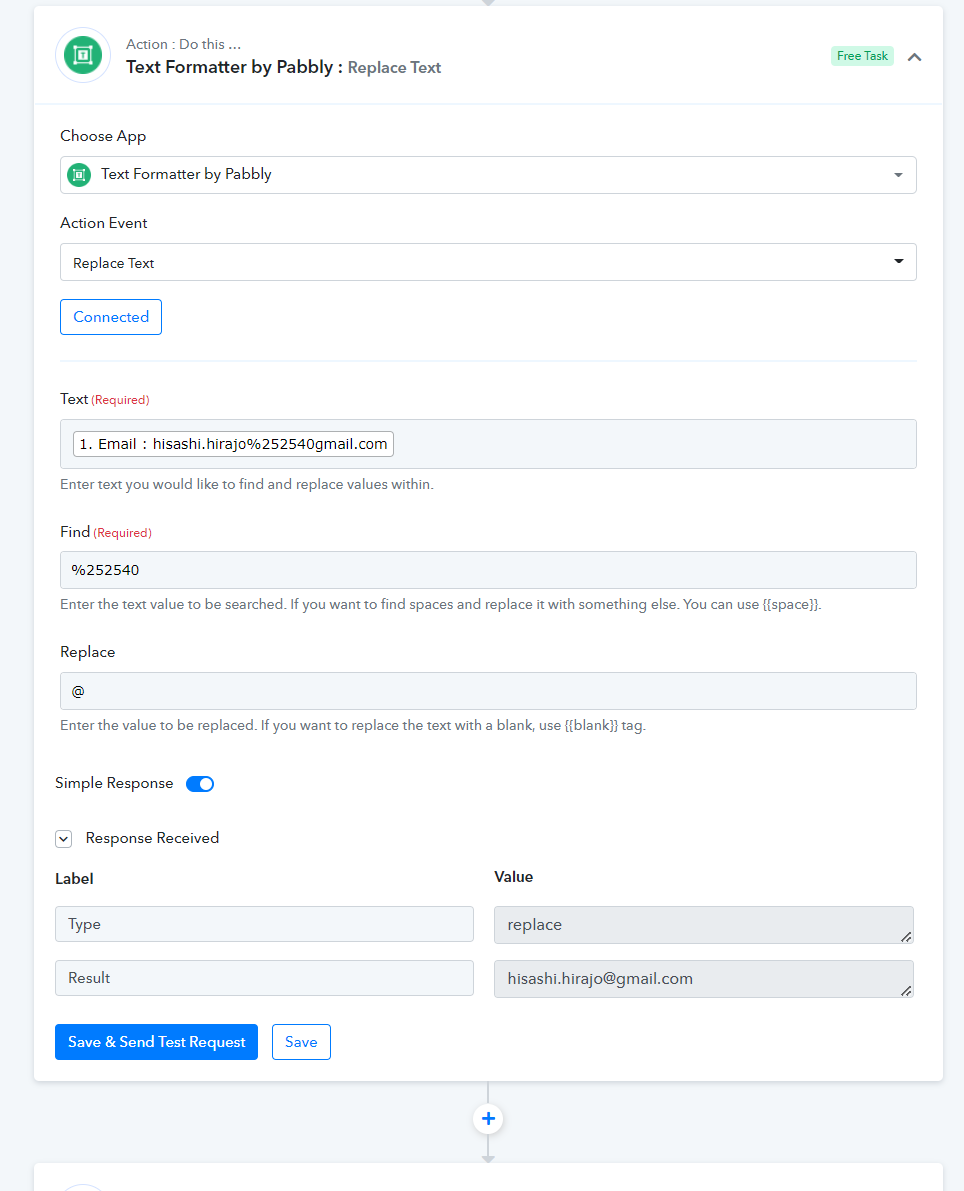The image size is (964, 1191).
Task: Click the Replace Text label in the header
Action: (394, 68)
